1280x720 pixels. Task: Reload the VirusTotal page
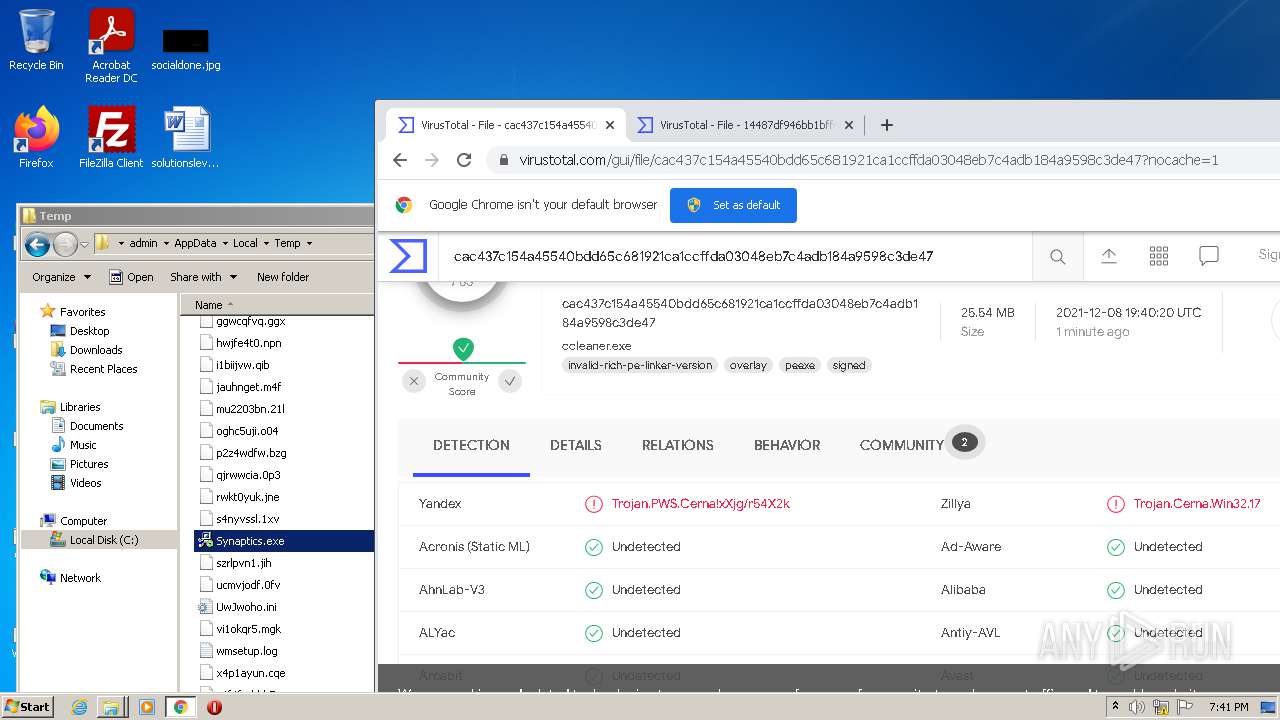(464, 160)
